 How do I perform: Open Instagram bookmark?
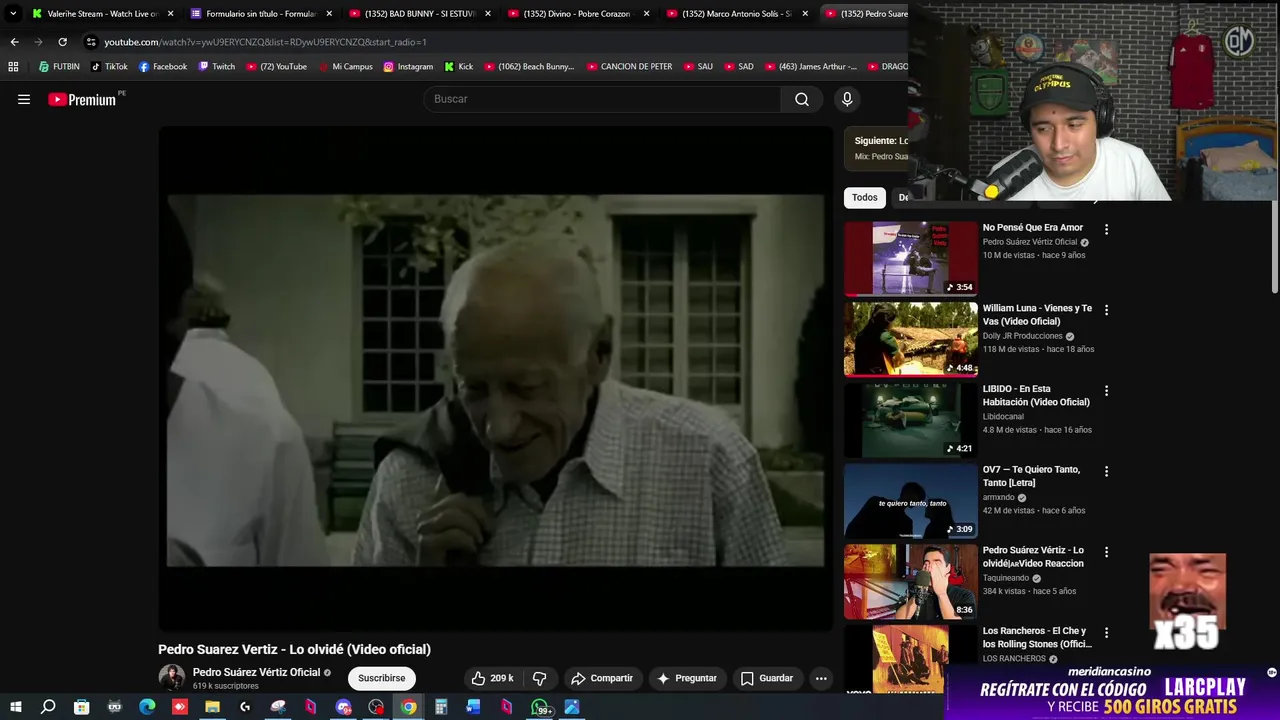[408, 67]
